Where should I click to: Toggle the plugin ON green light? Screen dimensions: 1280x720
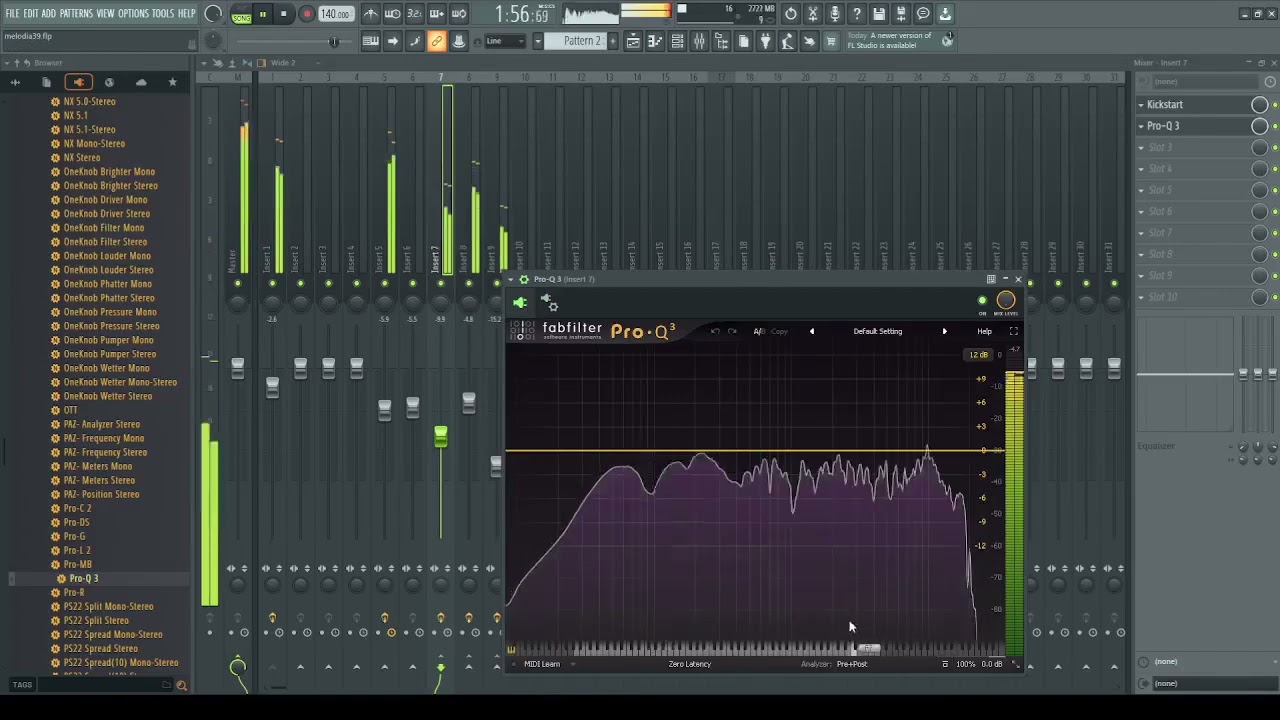pos(982,301)
